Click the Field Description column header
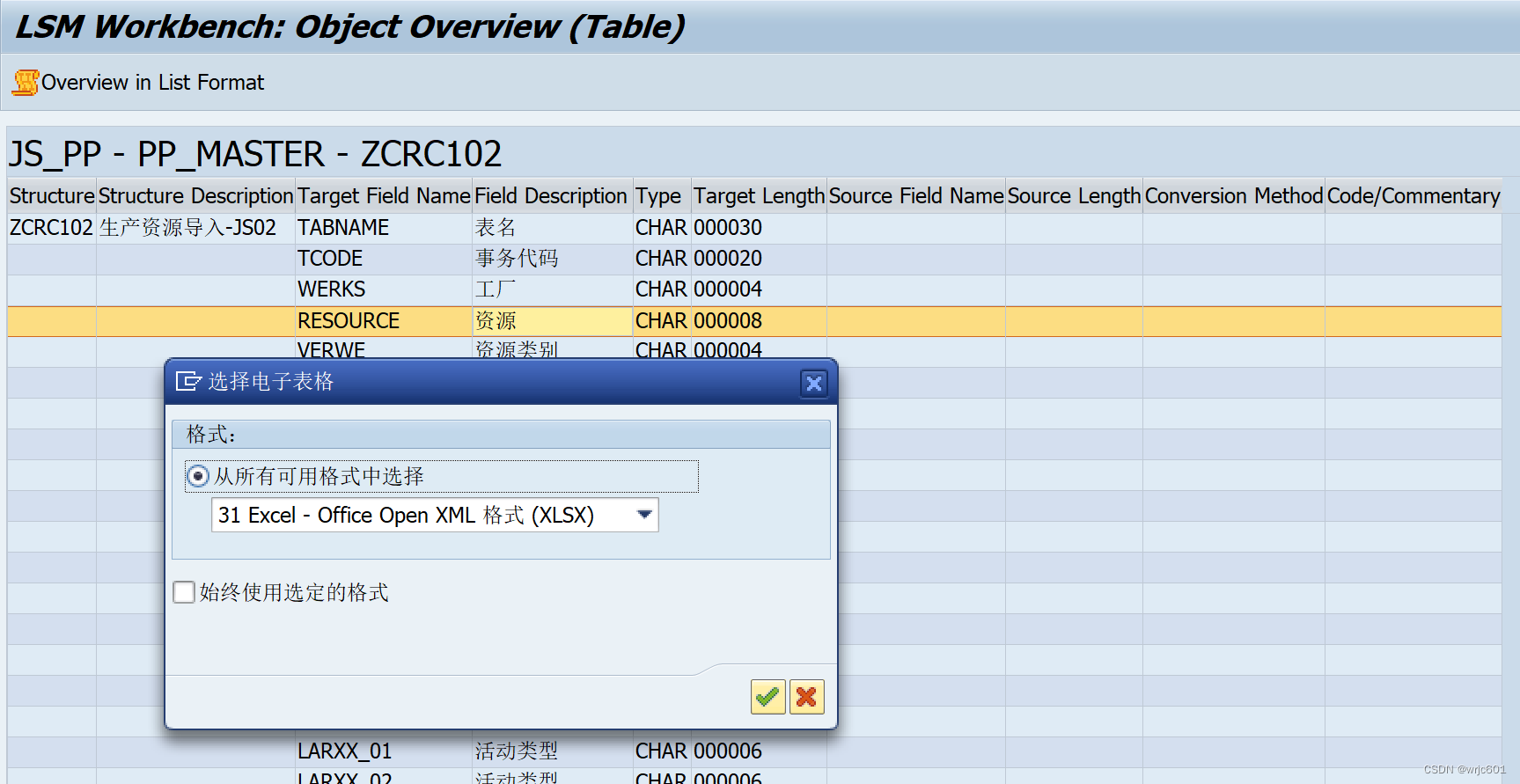 [551, 195]
